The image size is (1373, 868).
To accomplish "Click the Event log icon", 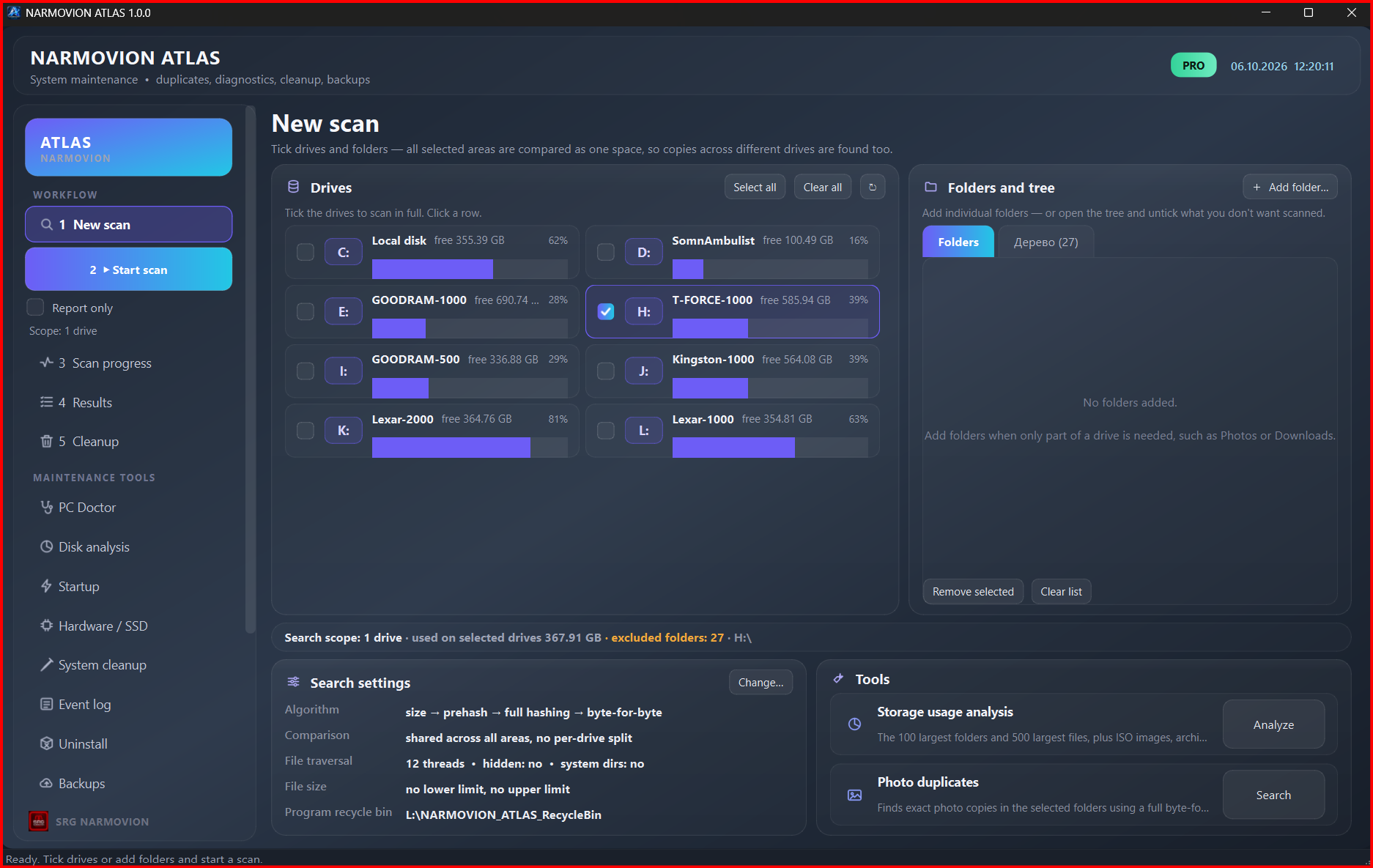I will click(x=46, y=704).
